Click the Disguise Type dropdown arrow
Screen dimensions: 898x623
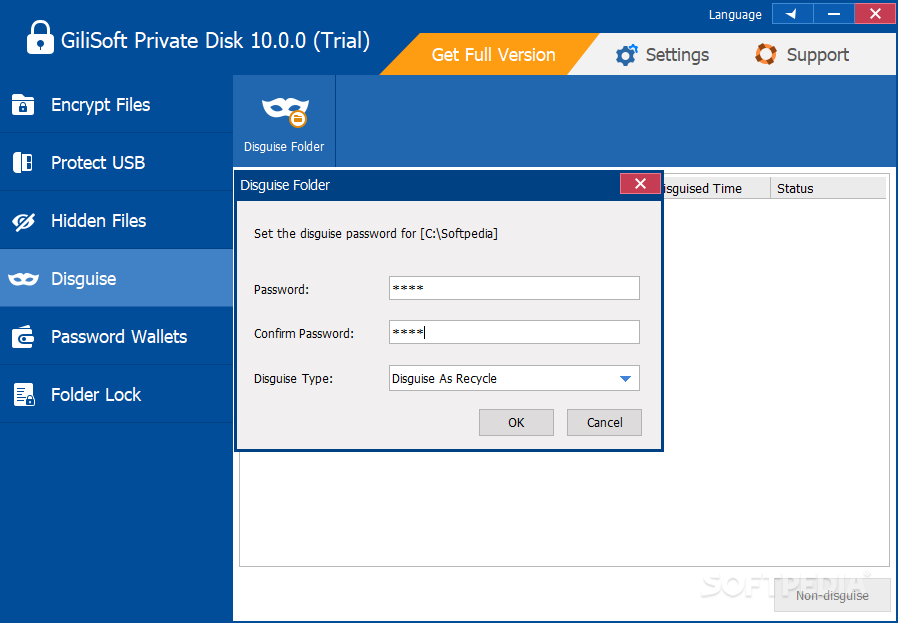pos(625,379)
